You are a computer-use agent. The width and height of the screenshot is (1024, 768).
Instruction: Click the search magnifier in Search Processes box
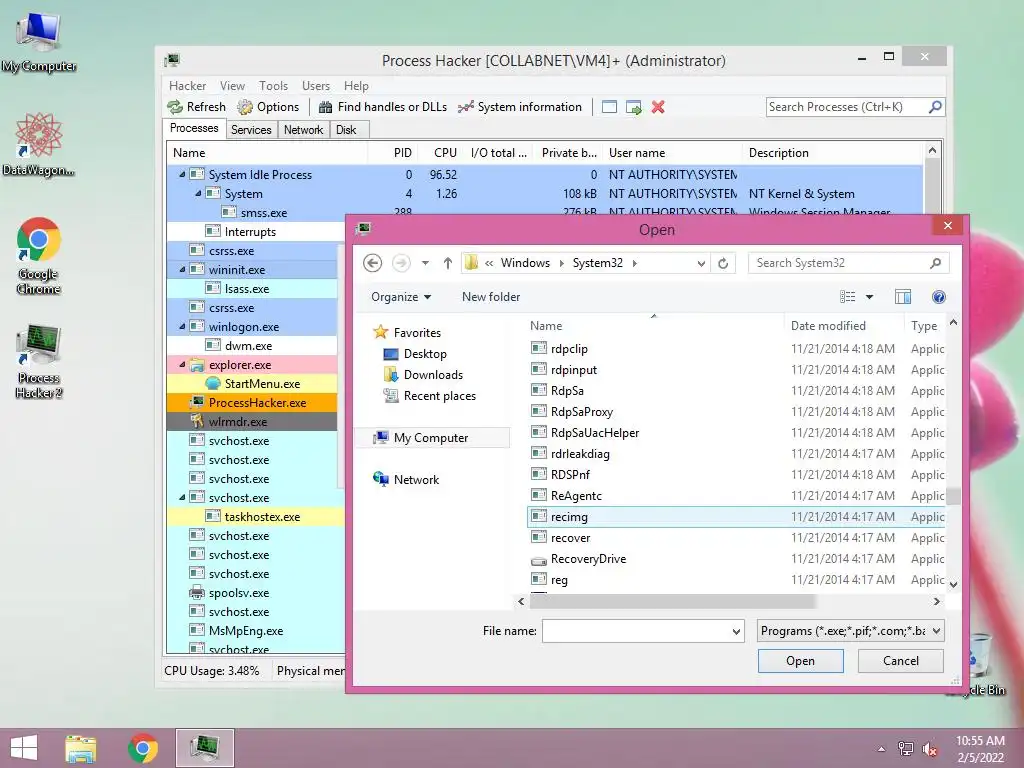[x=935, y=106]
